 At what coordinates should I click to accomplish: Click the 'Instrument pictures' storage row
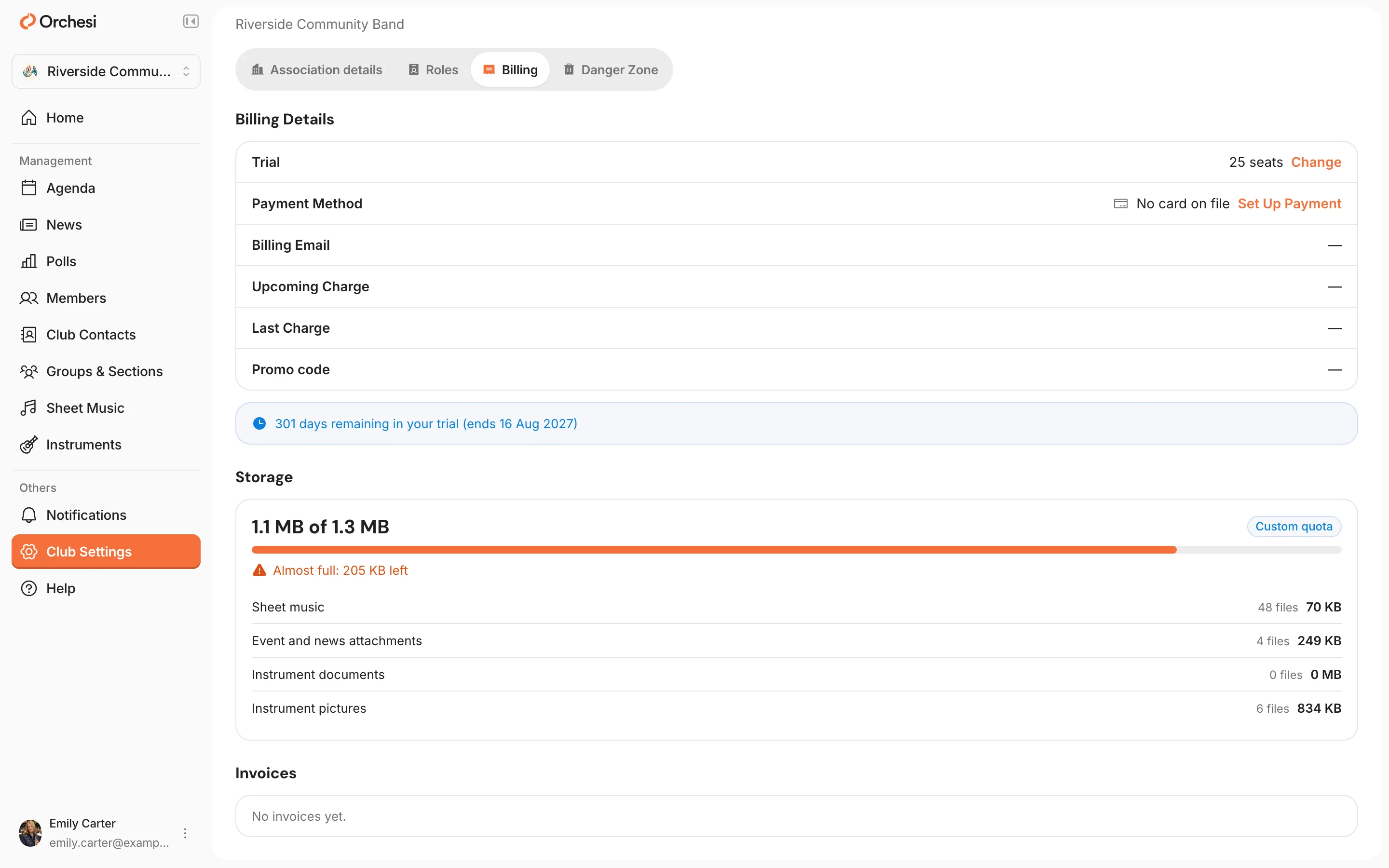(796, 708)
